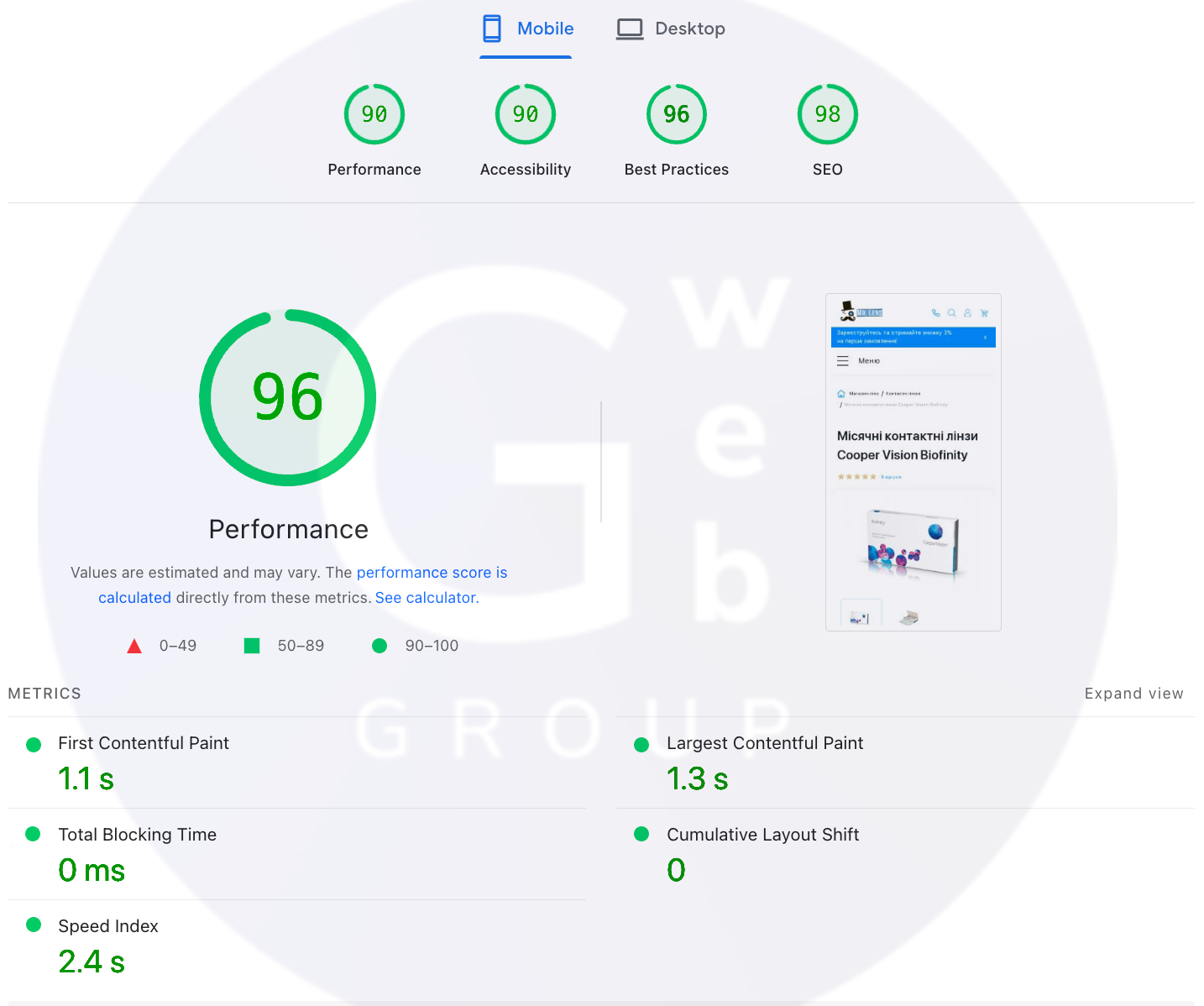Jump to the Best Practices score gauge
This screenshot has width=1204, height=1006.
677,114
